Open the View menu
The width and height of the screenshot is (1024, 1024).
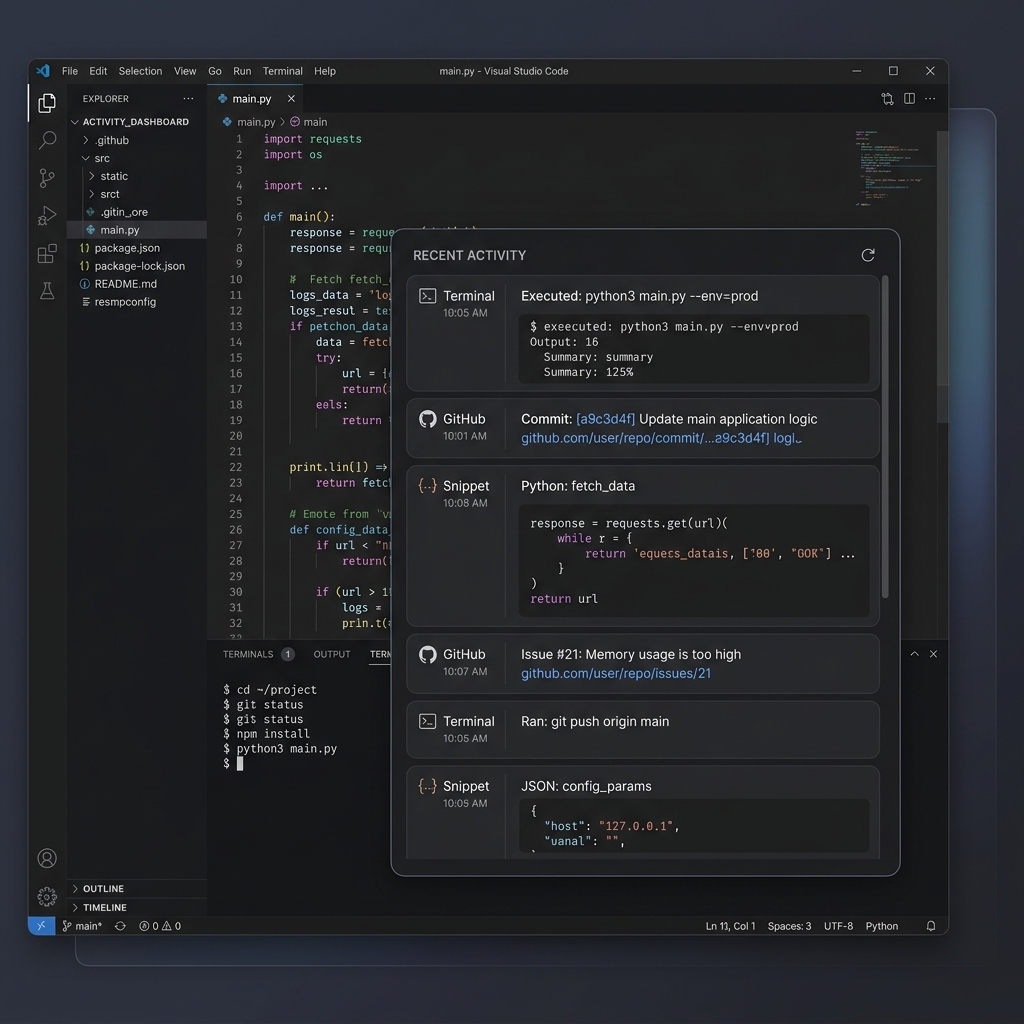tap(185, 71)
